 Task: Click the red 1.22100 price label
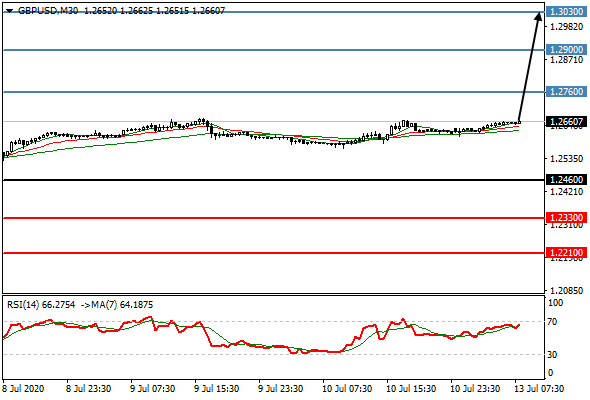[x=566, y=252]
